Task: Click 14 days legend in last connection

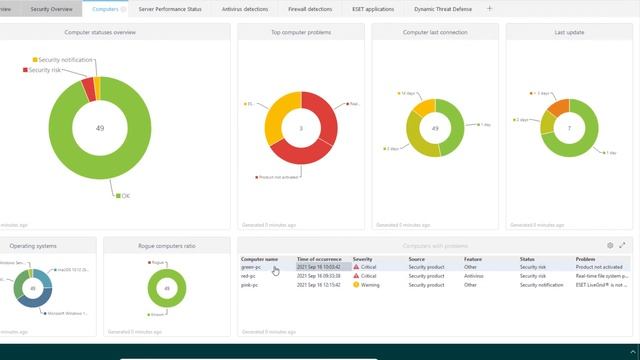Action: point(406,93)
